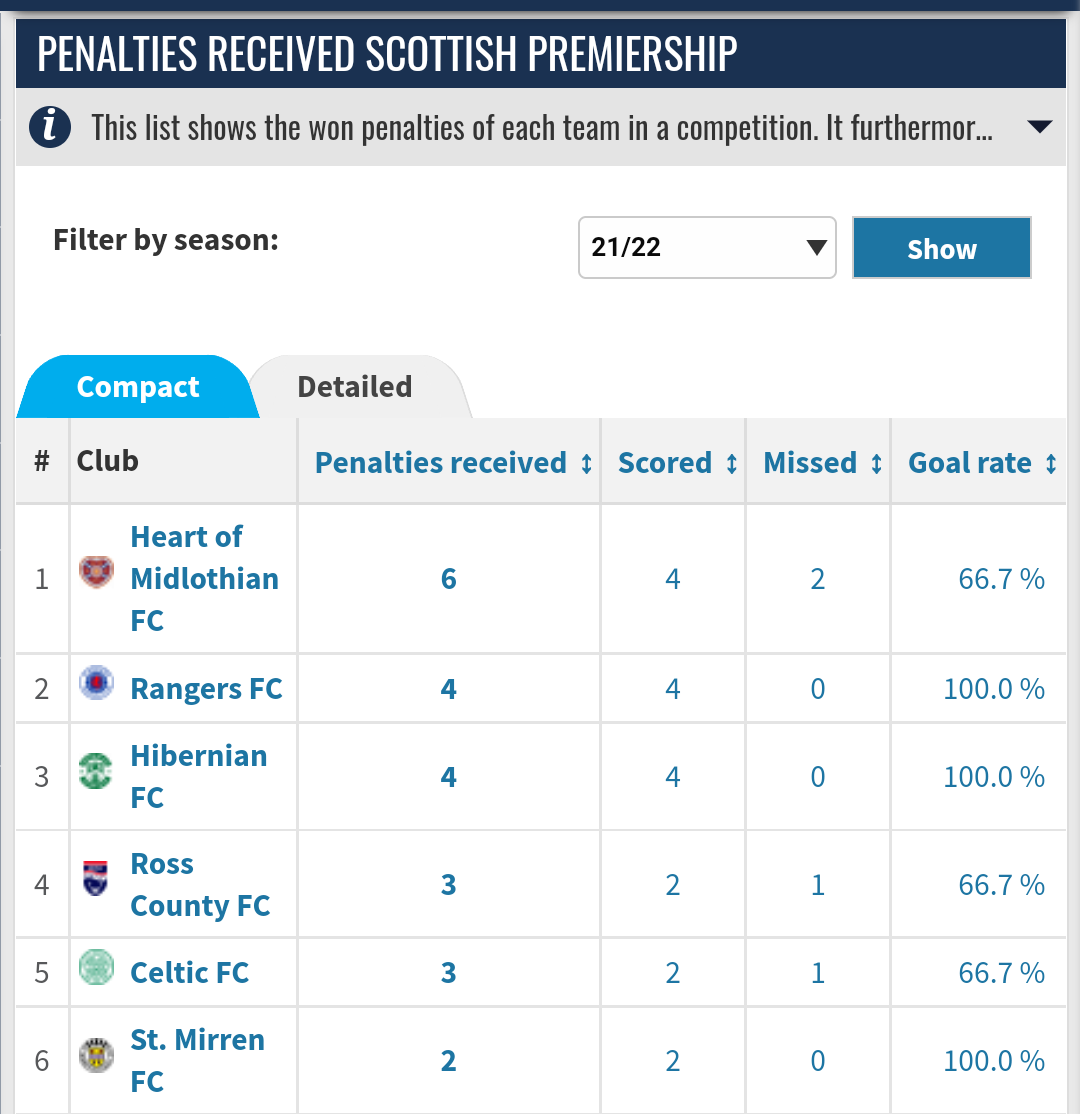Click the St. Mirren FC crest icon

pos(97,1055)
